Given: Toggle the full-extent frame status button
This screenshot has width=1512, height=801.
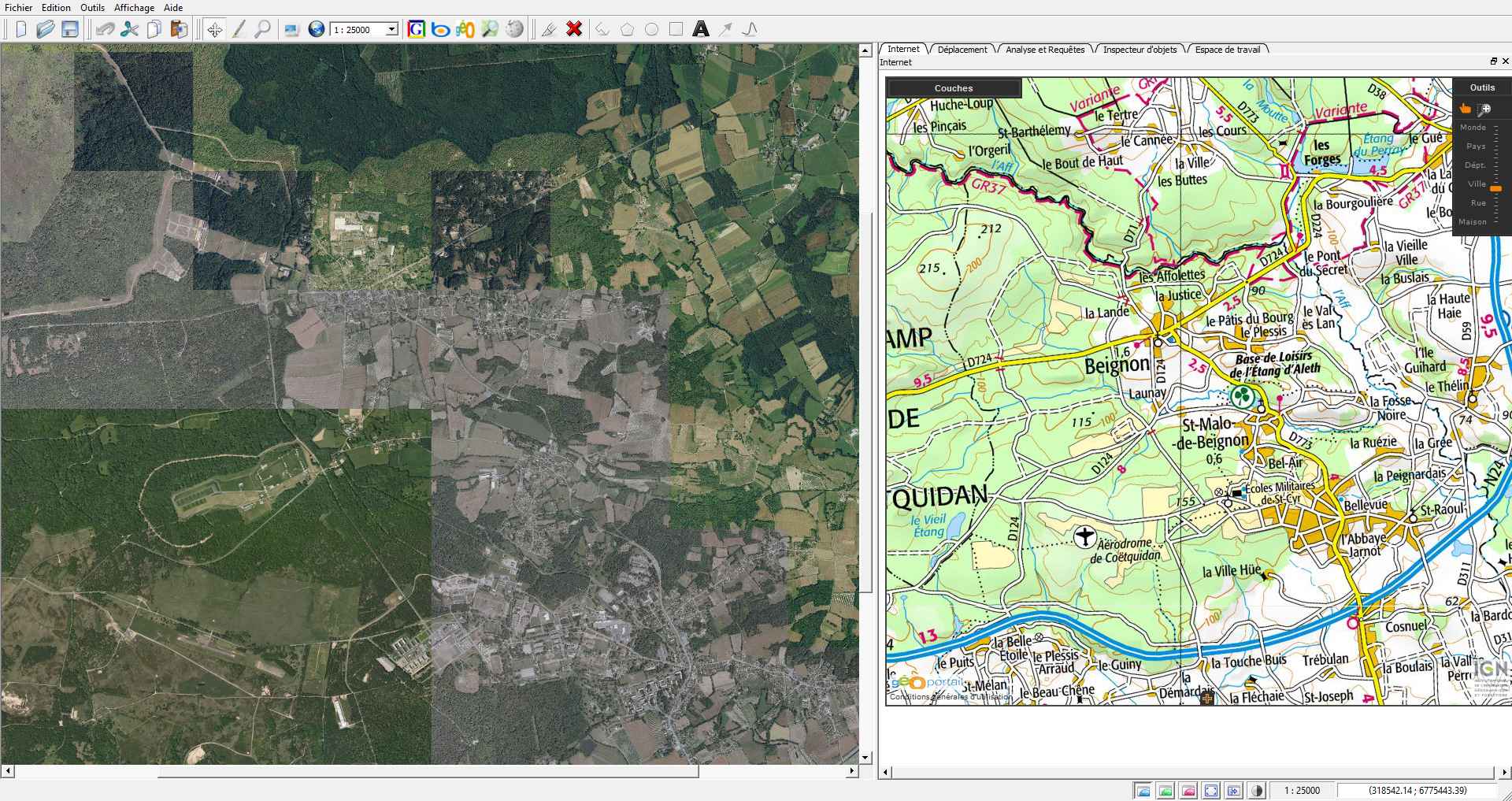Looking at the screenshot, I should pos(1211,791).
